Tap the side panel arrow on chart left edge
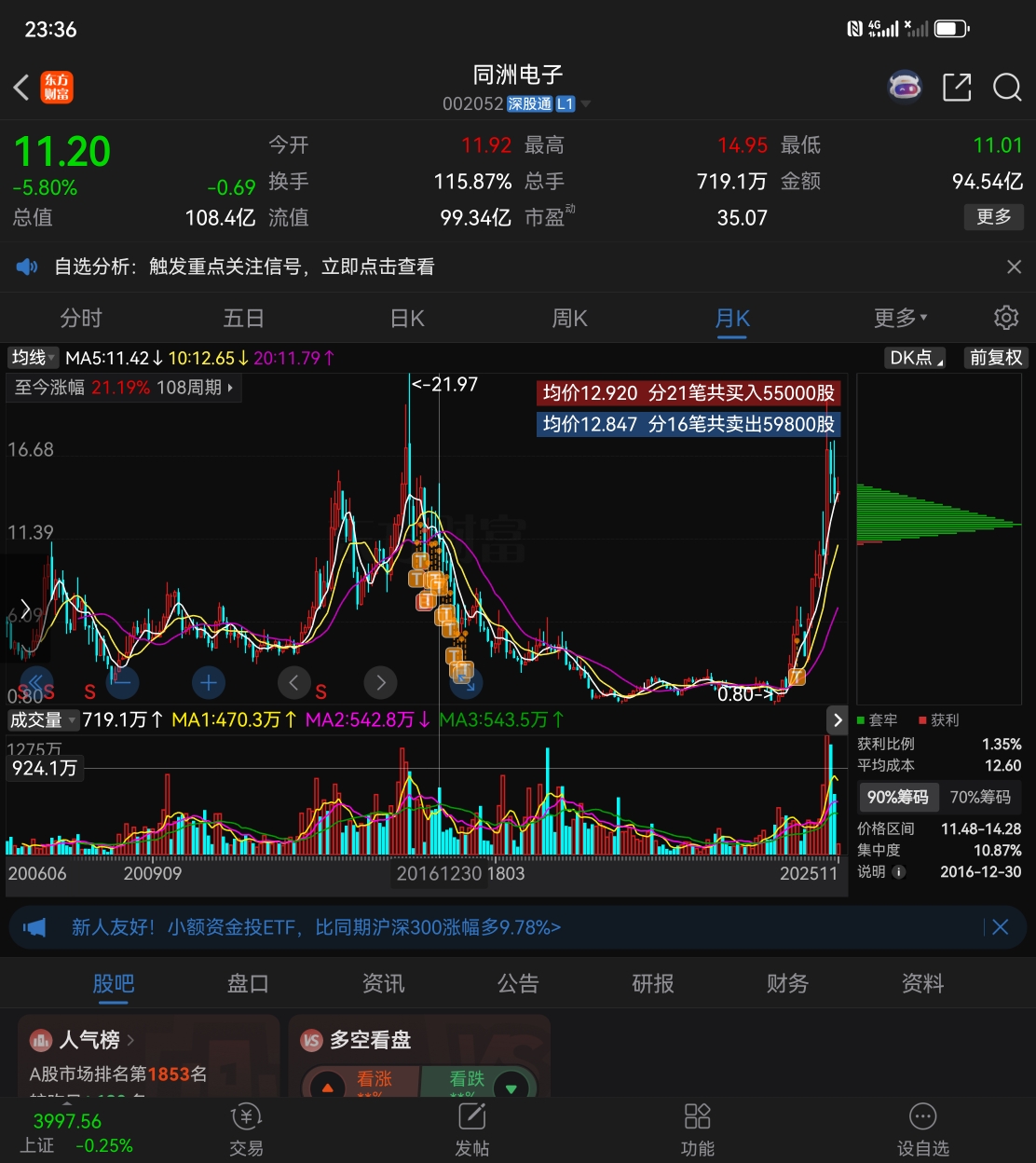Viewport: 1036px width, 1163px height. [25, 609]
